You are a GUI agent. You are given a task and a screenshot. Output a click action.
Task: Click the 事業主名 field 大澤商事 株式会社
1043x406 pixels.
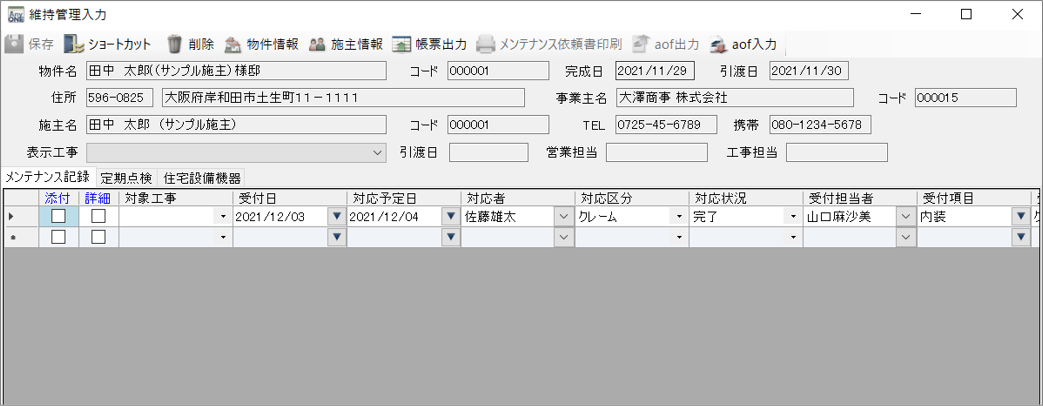(734, 98)
